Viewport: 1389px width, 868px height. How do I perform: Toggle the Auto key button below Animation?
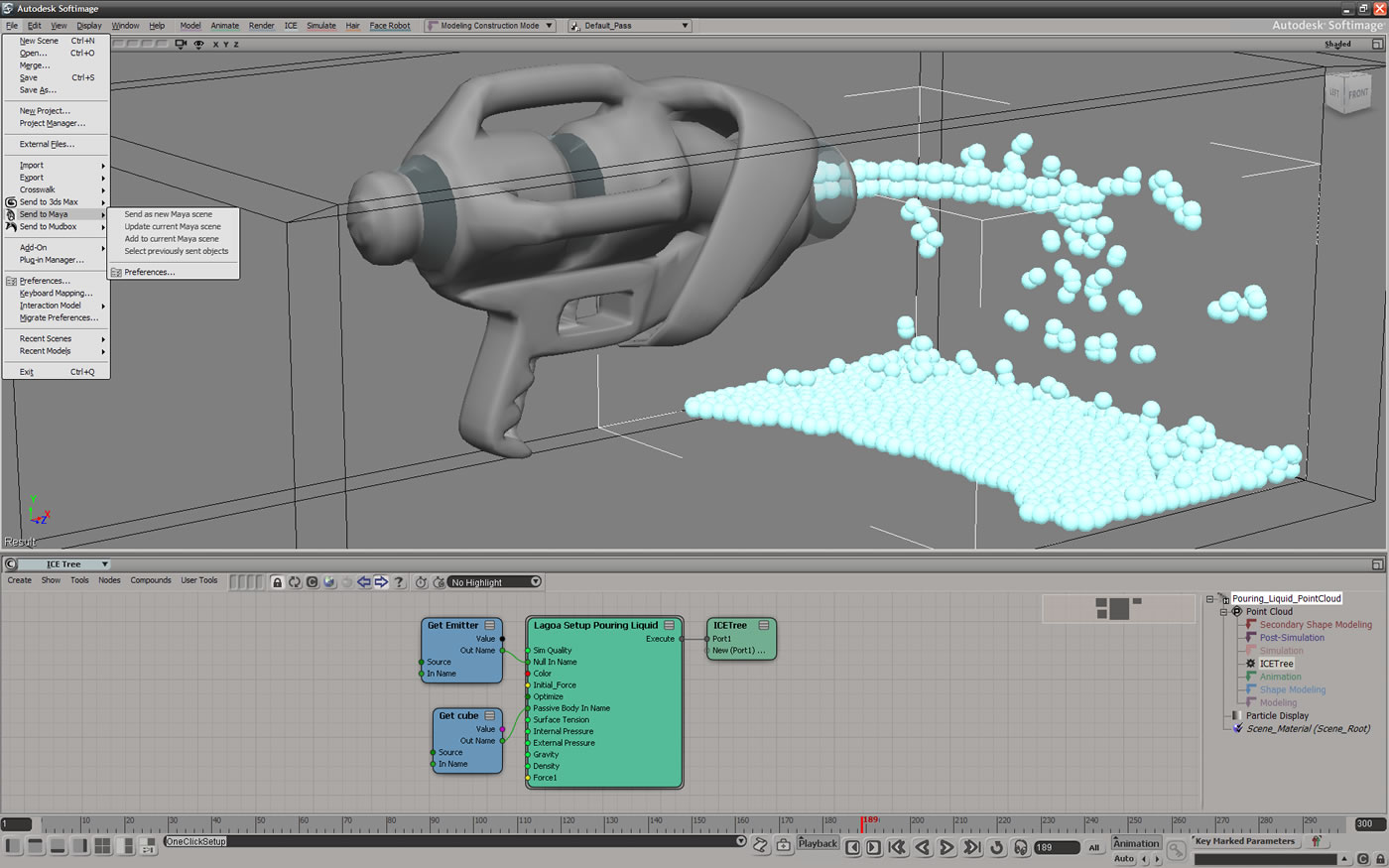(1124, 858)
